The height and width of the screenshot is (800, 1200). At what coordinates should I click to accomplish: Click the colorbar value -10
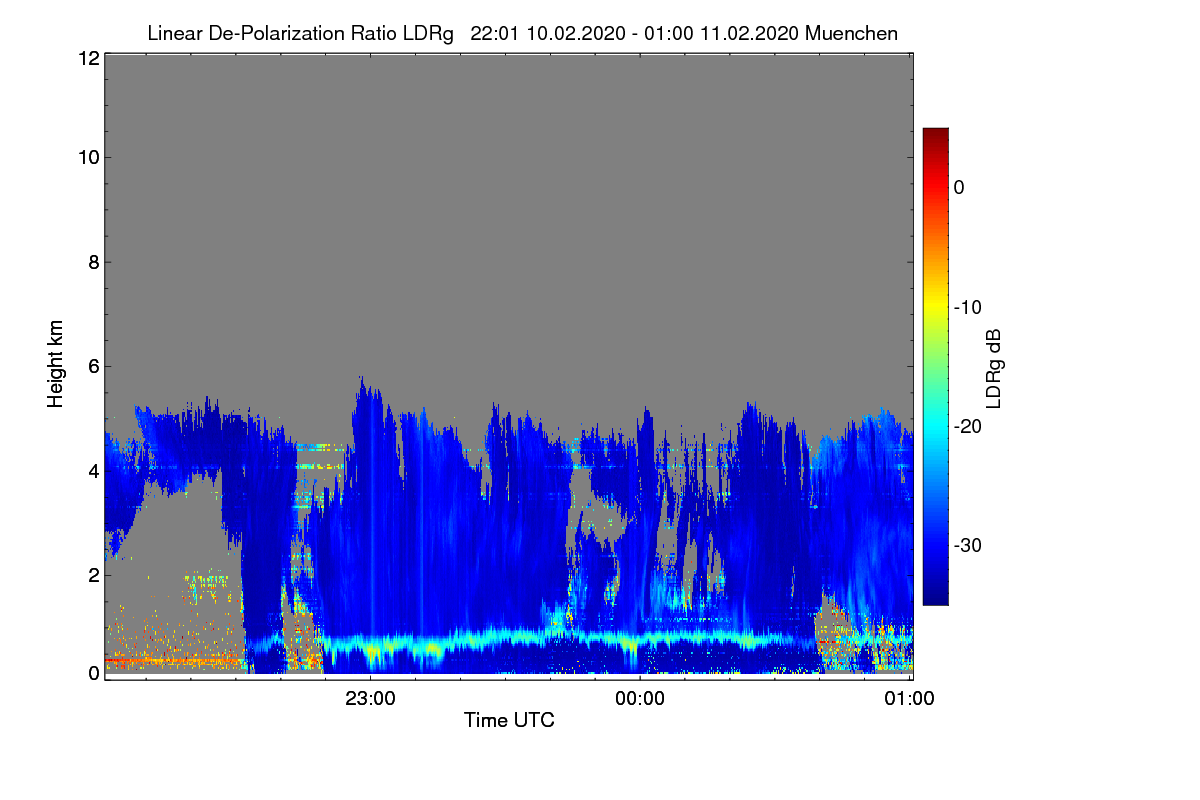pos(968,307)
